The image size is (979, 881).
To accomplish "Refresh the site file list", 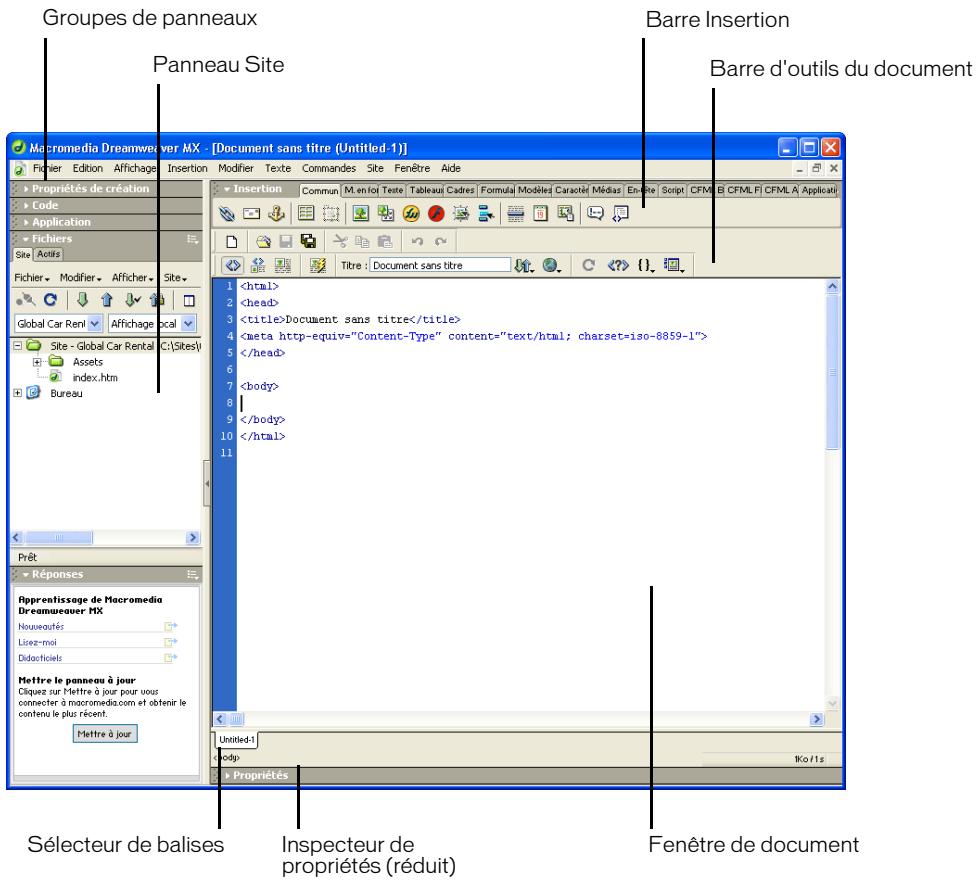I will point(51,300).
